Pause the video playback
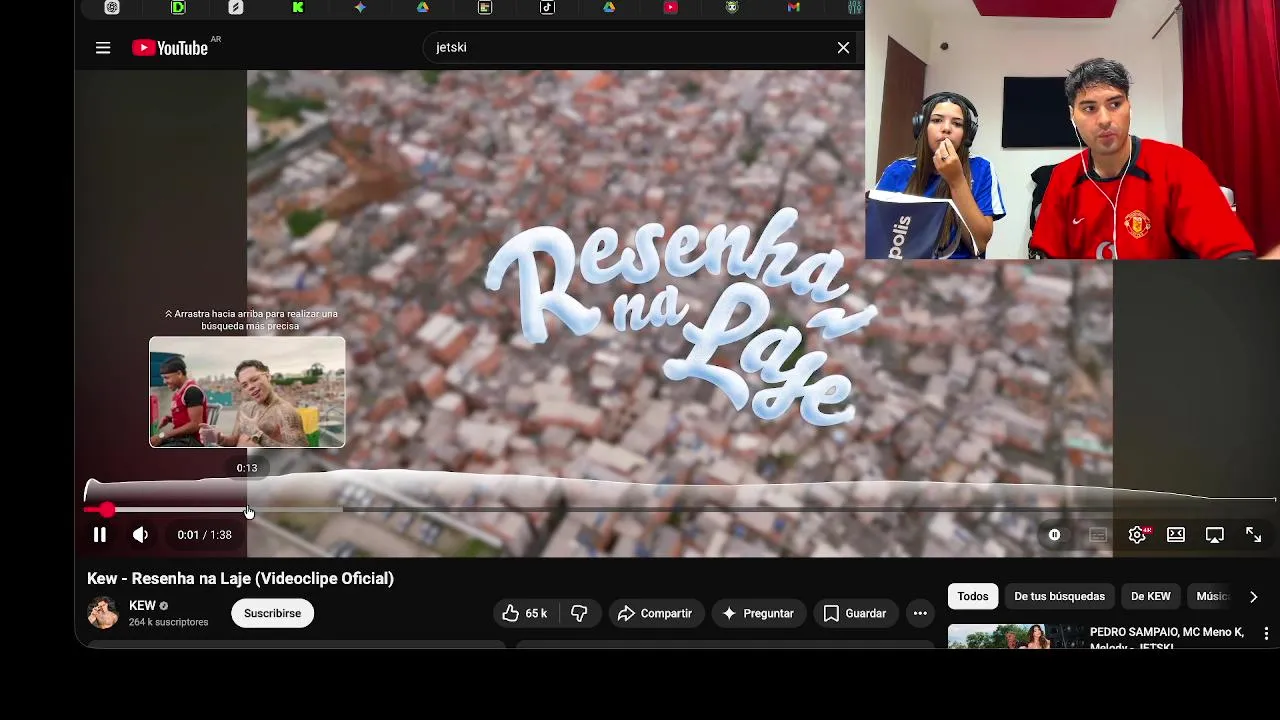Screen dimensions: 1280x720 pos(100,535)
